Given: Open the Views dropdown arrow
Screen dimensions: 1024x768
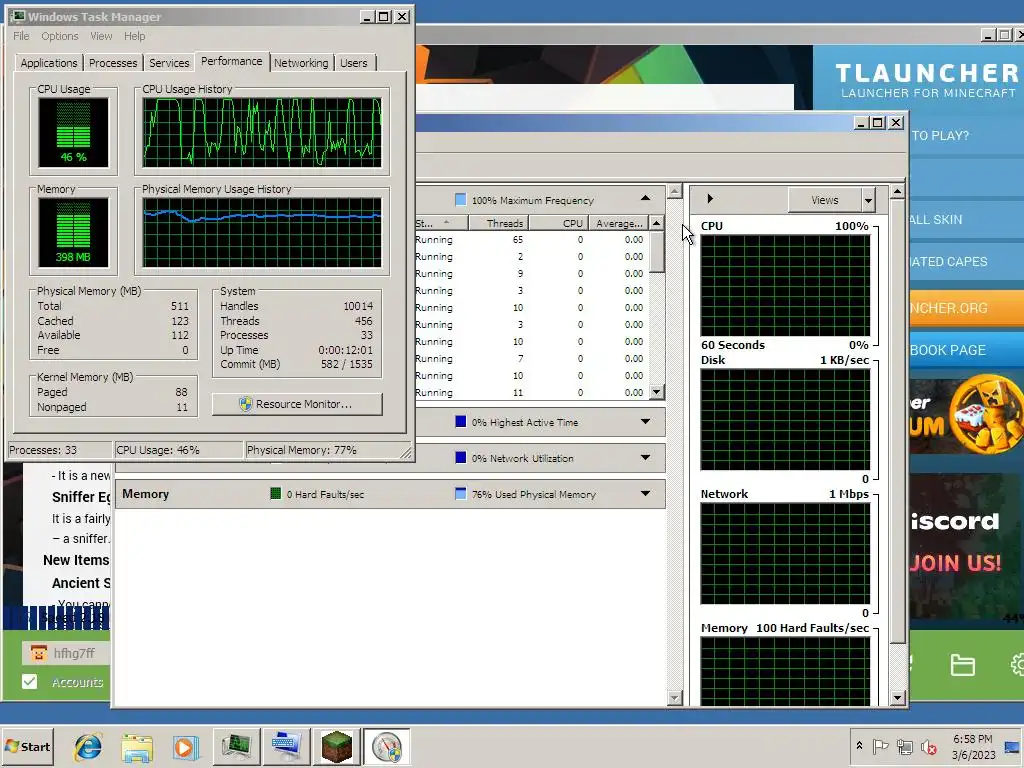Looking at the screenshot, I should (869, 200).
